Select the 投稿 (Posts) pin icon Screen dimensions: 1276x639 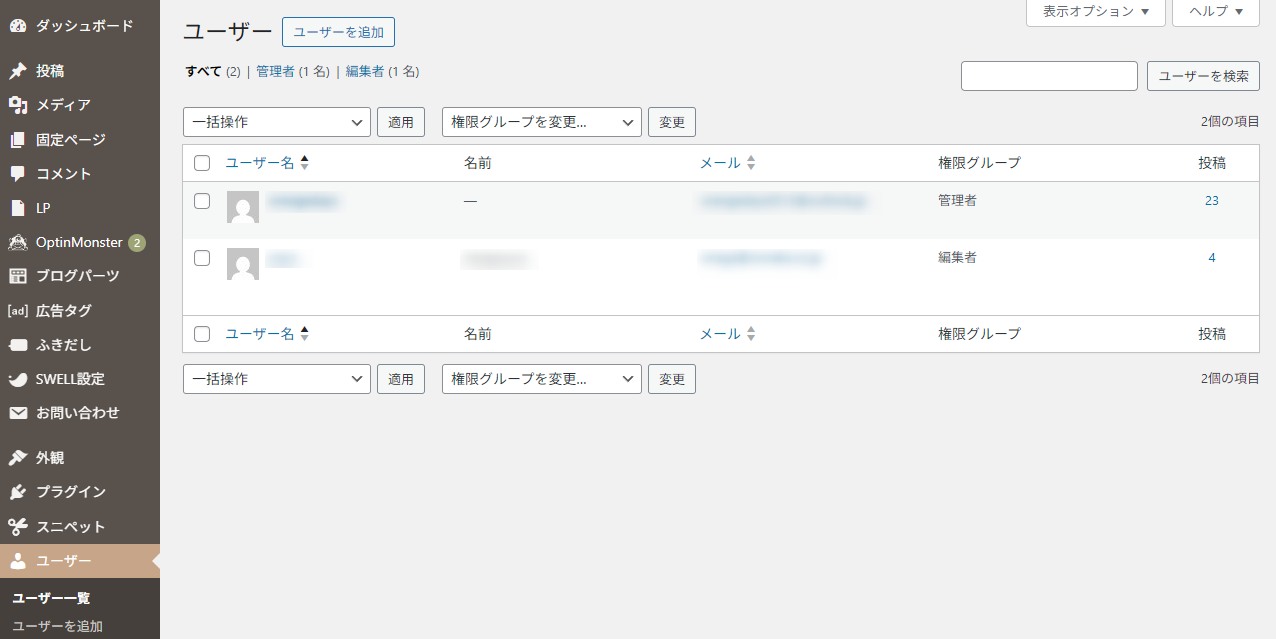(17, 70)
